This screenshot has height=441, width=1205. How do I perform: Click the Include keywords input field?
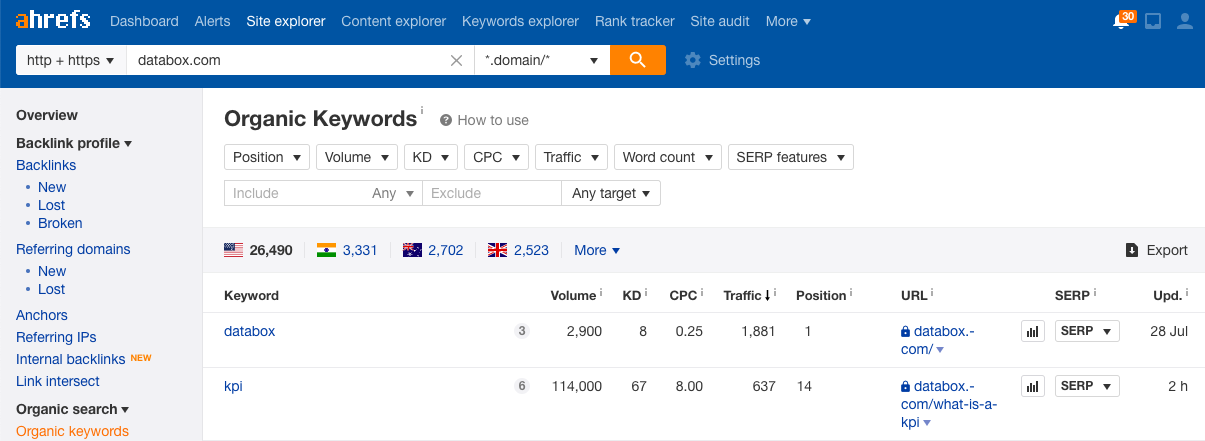click(x=295, y=193)
